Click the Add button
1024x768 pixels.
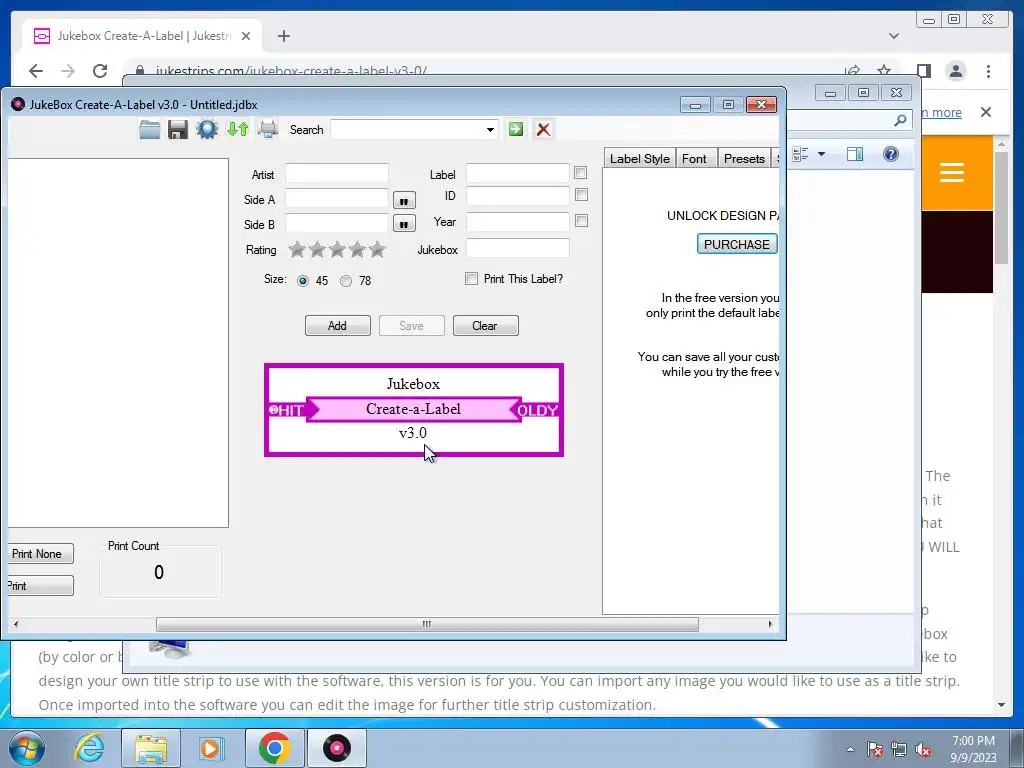pyautogui.click(x=338, y=325)
